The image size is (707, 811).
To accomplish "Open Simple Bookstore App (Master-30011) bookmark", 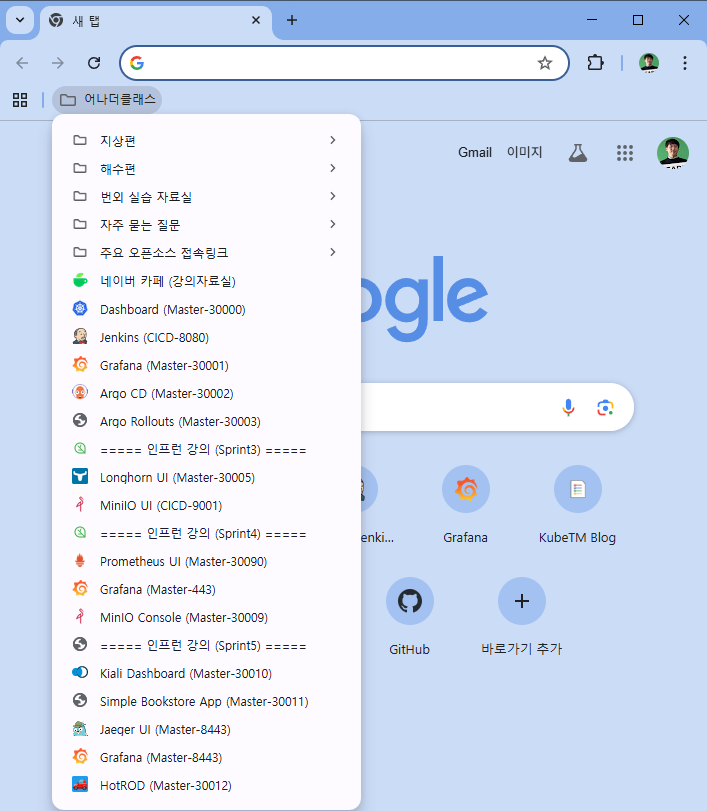I will pyautogui.click(x=206, y=701).
